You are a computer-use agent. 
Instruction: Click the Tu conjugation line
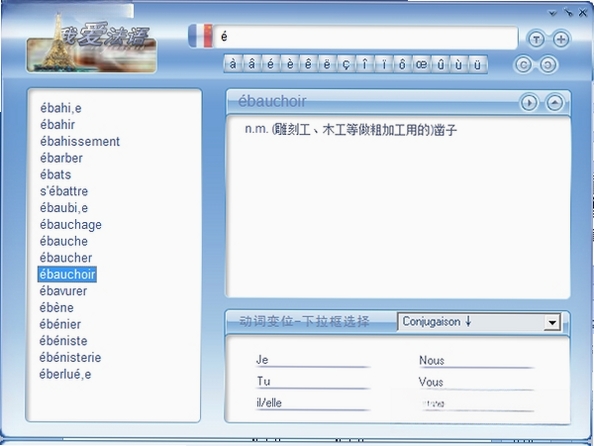pos(313,382)
